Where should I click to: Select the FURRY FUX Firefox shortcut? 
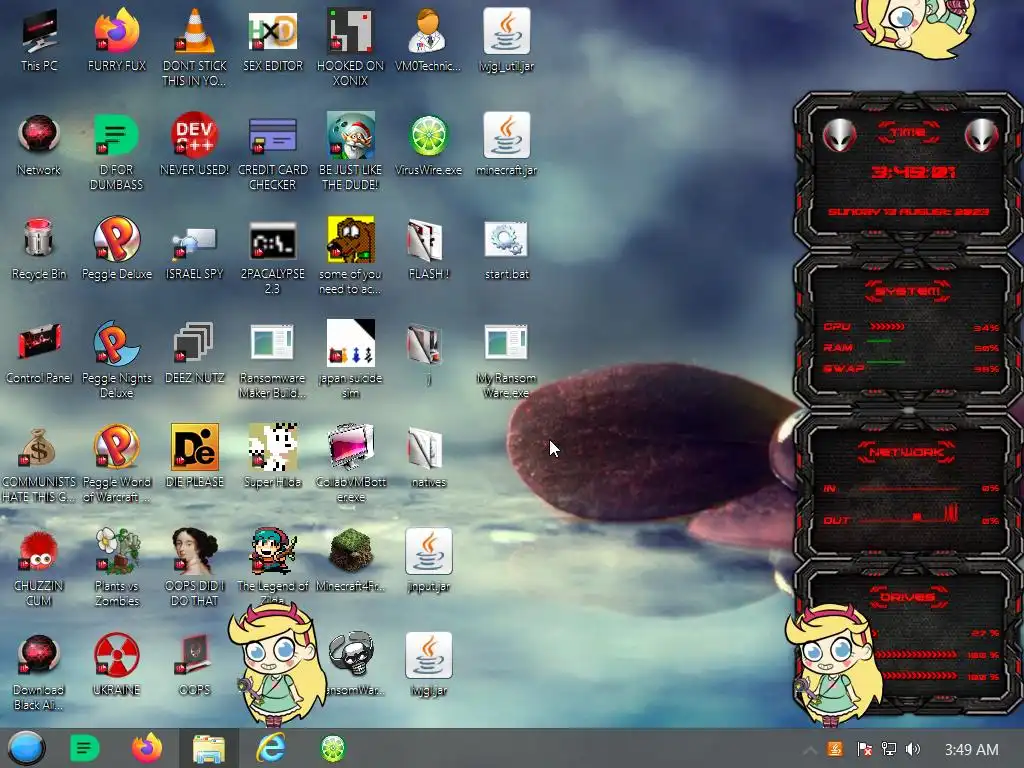pyautogui.click(x=116, y=31)
